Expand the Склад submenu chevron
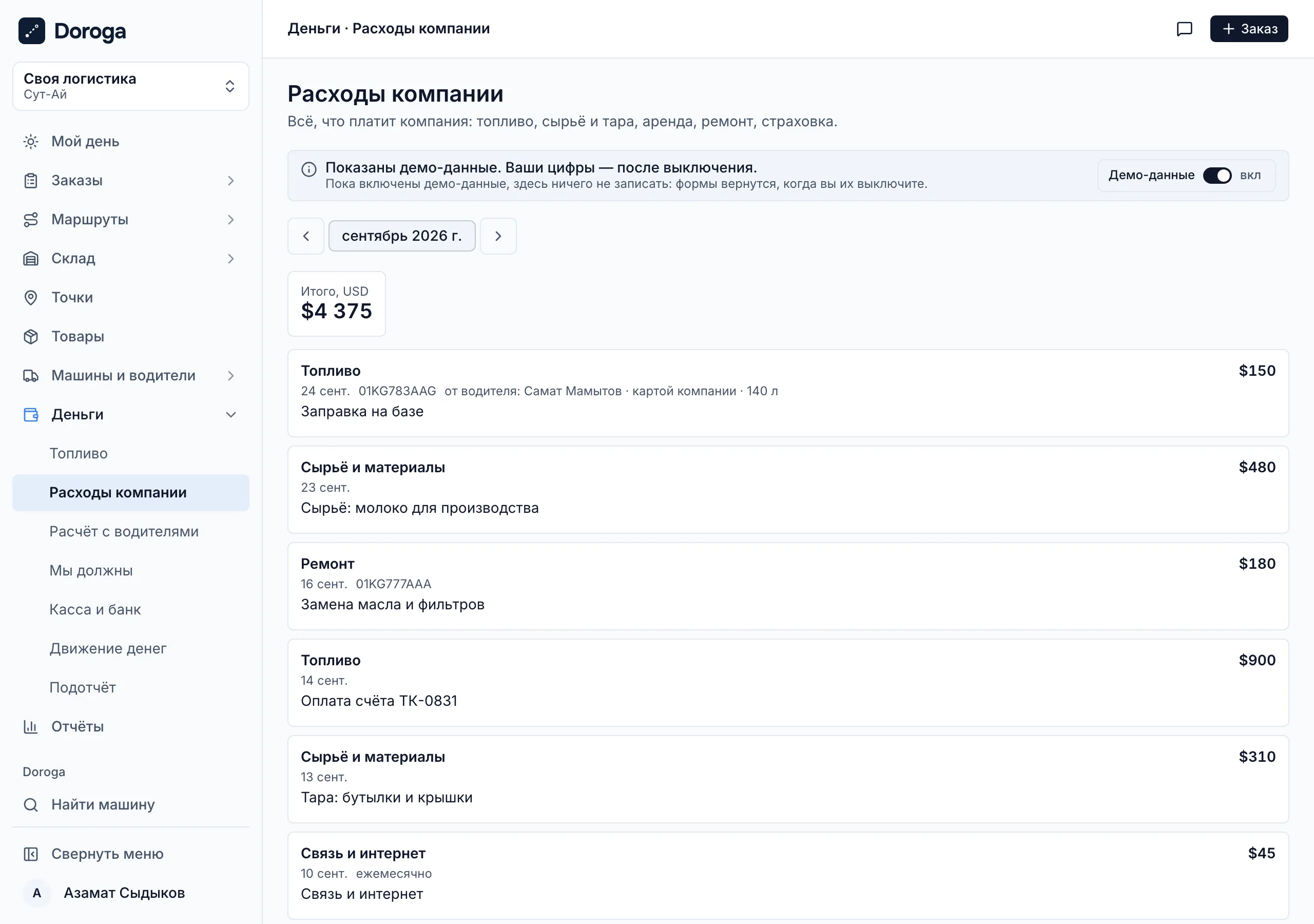The width and height of the screenshot is (1314, 924). click(230, 258)
